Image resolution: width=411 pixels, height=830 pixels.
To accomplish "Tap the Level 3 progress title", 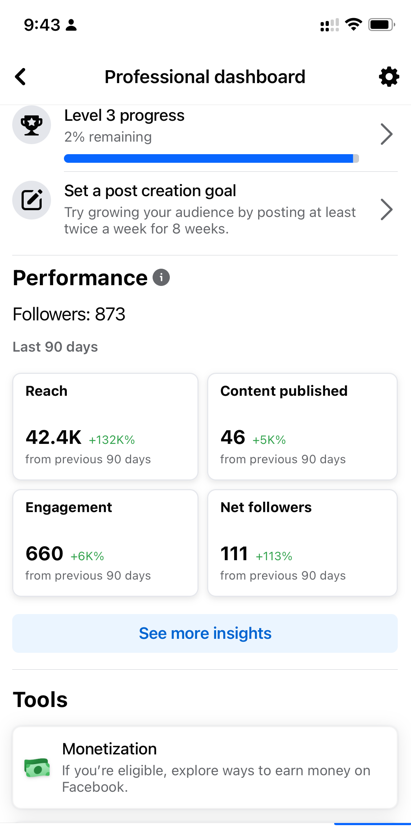I will 124,115.
